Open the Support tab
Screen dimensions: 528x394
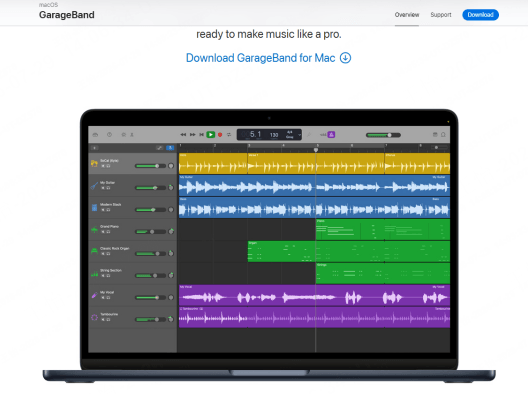click(x=441, y=15)
